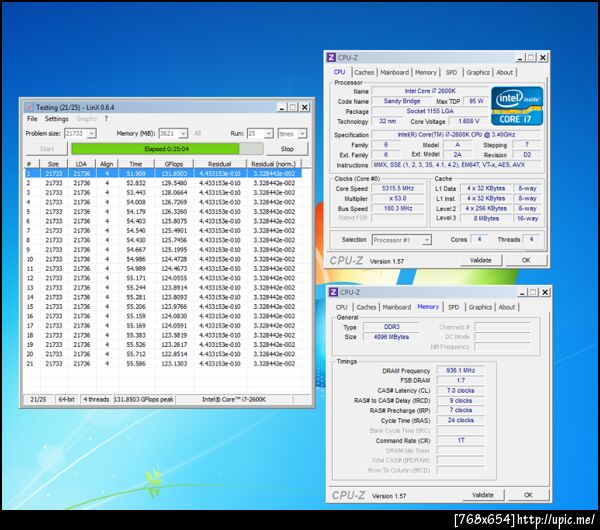Click the DRAM Frequency value 936.1 MHz
The image size is (600, 530).
tap(461, 370)
